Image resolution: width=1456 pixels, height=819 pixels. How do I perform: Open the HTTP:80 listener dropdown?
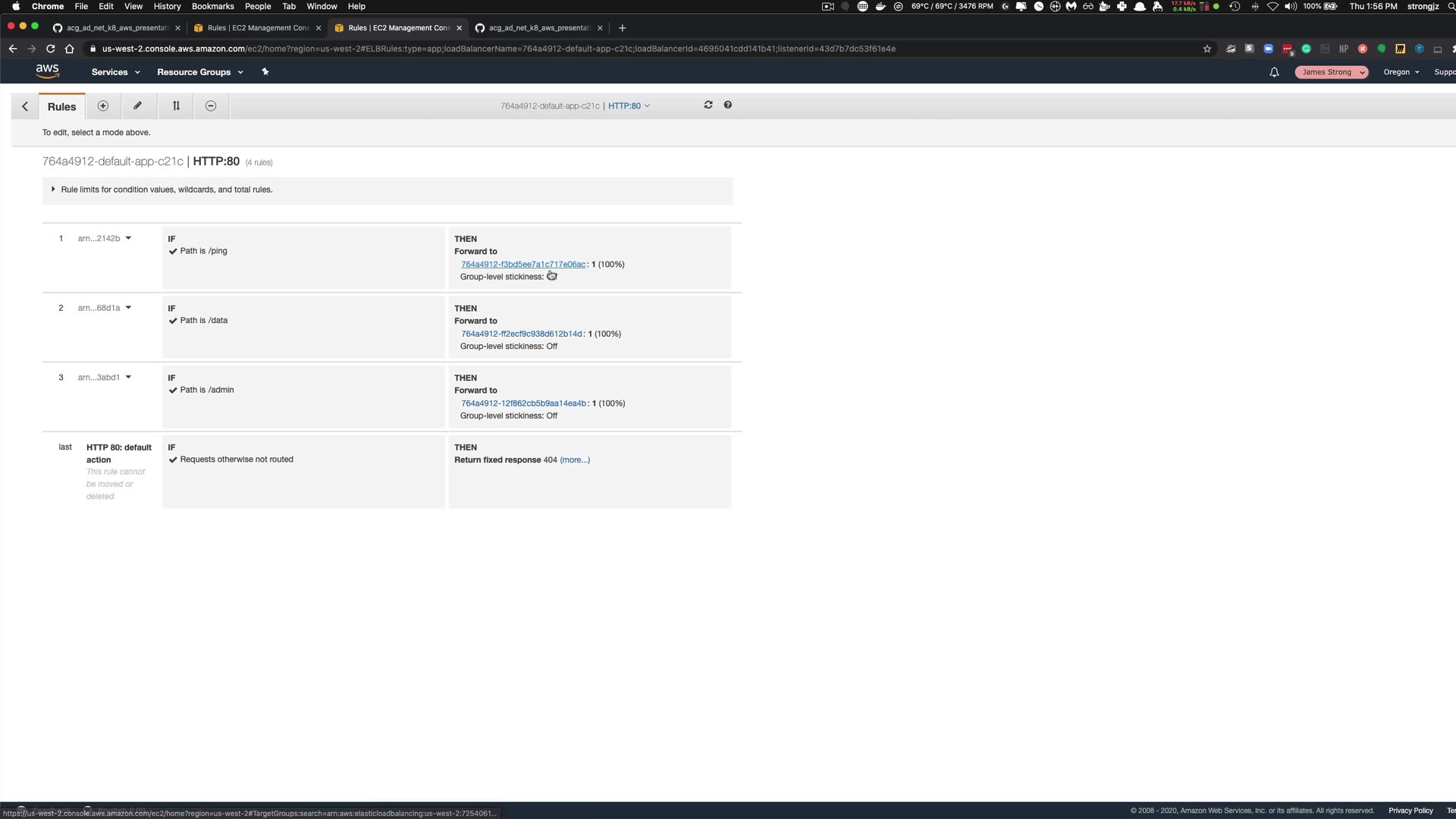click(x=629, y=106)
